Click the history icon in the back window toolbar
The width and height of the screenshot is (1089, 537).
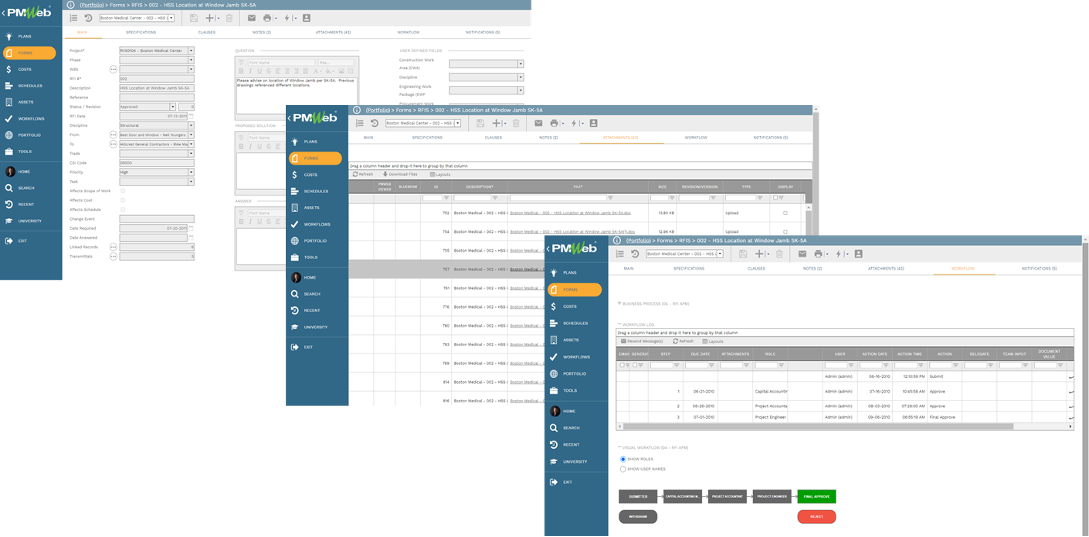point(88,18)
